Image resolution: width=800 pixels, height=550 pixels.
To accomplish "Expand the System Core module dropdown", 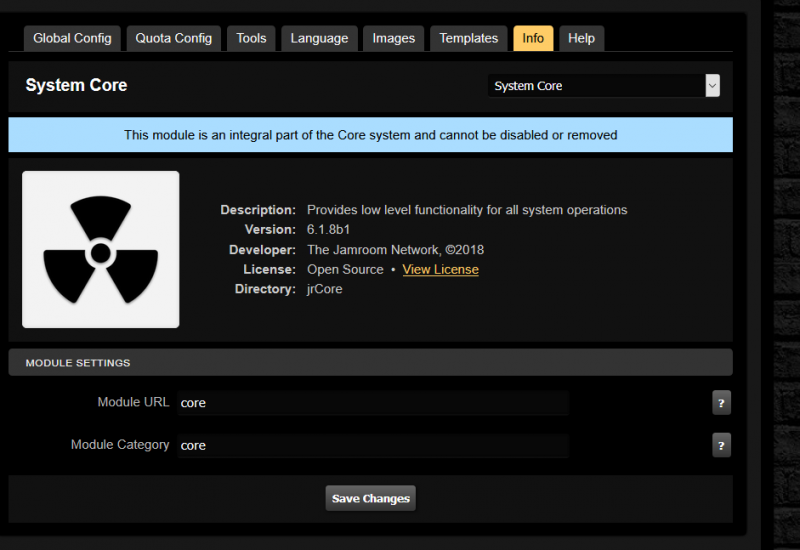I will tap(604, 86).
